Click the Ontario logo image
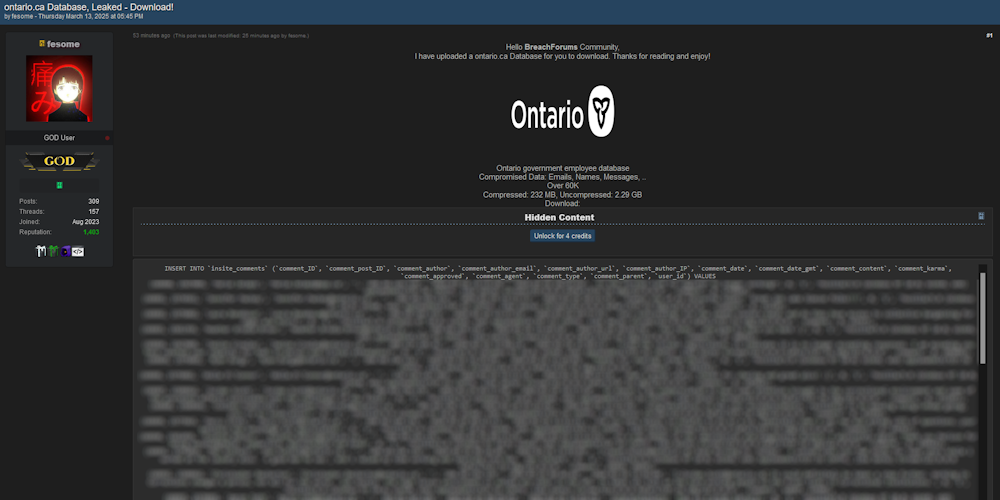Viewport: 1000px width, 500px height. 562,114
